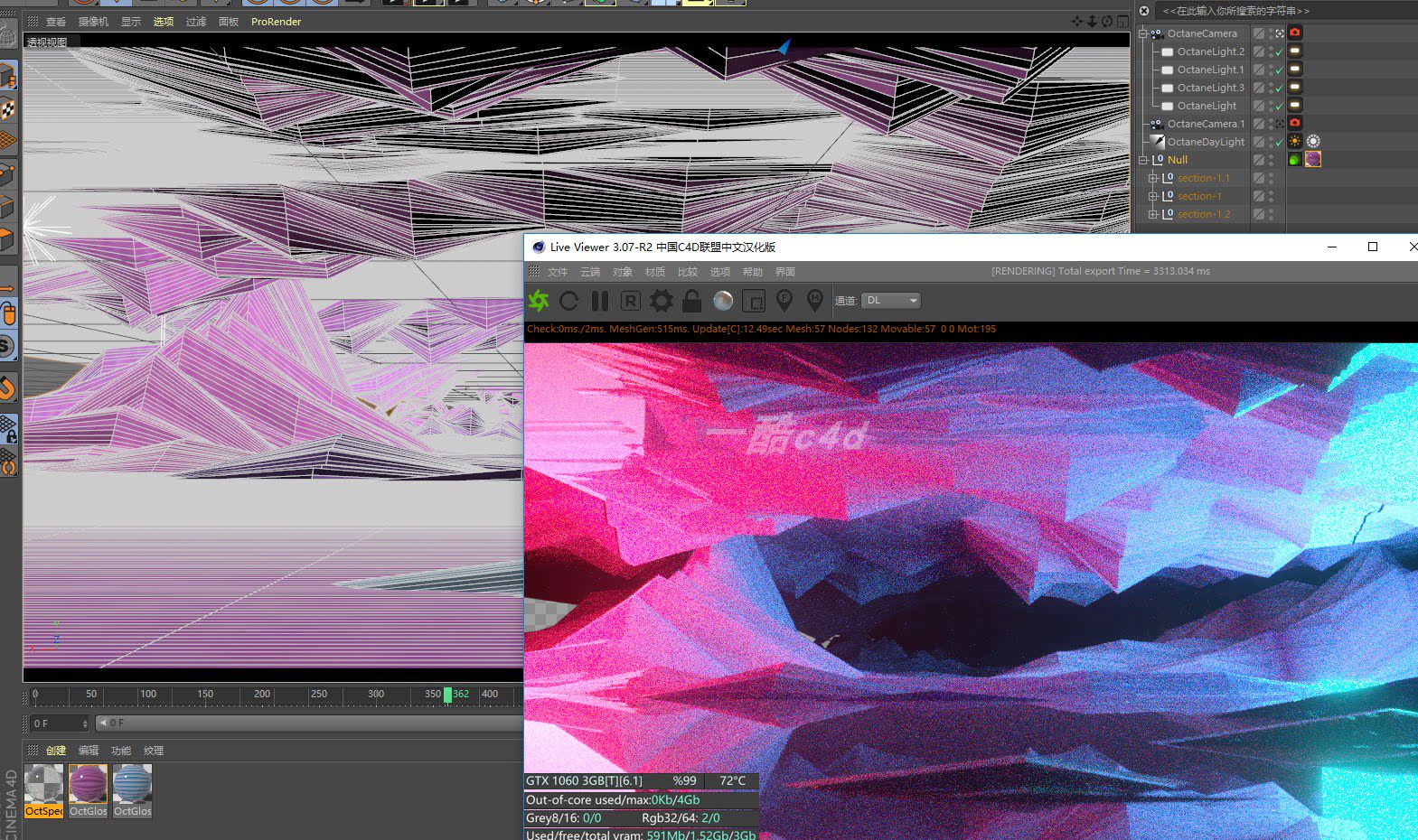
Task: Open viewport 查看 menu
Action: pos(56,22)
